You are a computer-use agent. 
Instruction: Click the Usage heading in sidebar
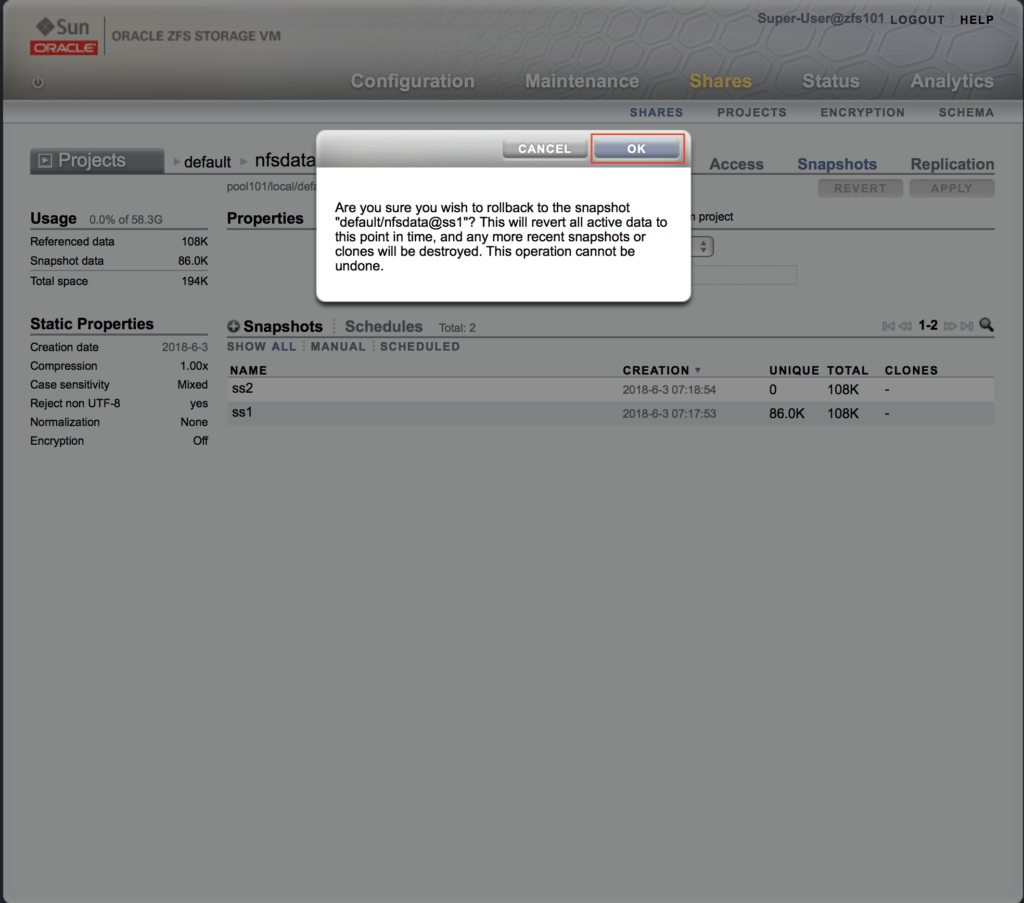point(54,218)
